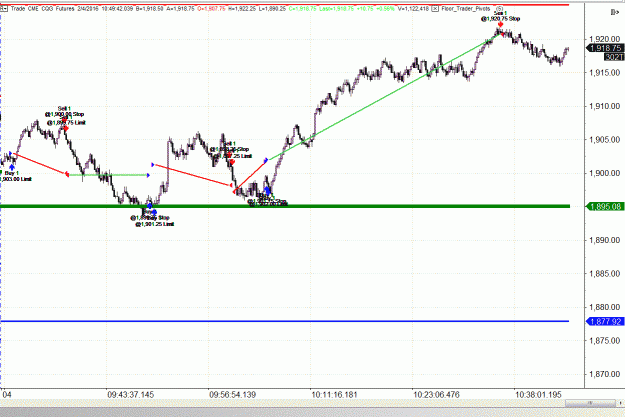This screenshot has height=417, width=625.
Task: Remove the Floor_Trader_Pivots study via X box
Action: coord(435,8)
